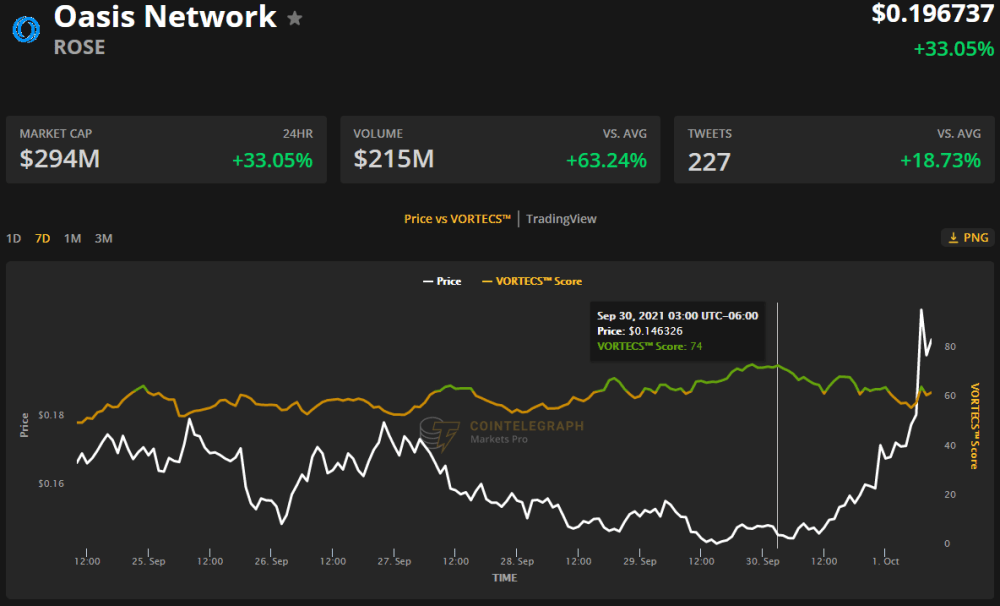Click the +33.05% change under the price
1000x606 pixels.
(953, 49)
